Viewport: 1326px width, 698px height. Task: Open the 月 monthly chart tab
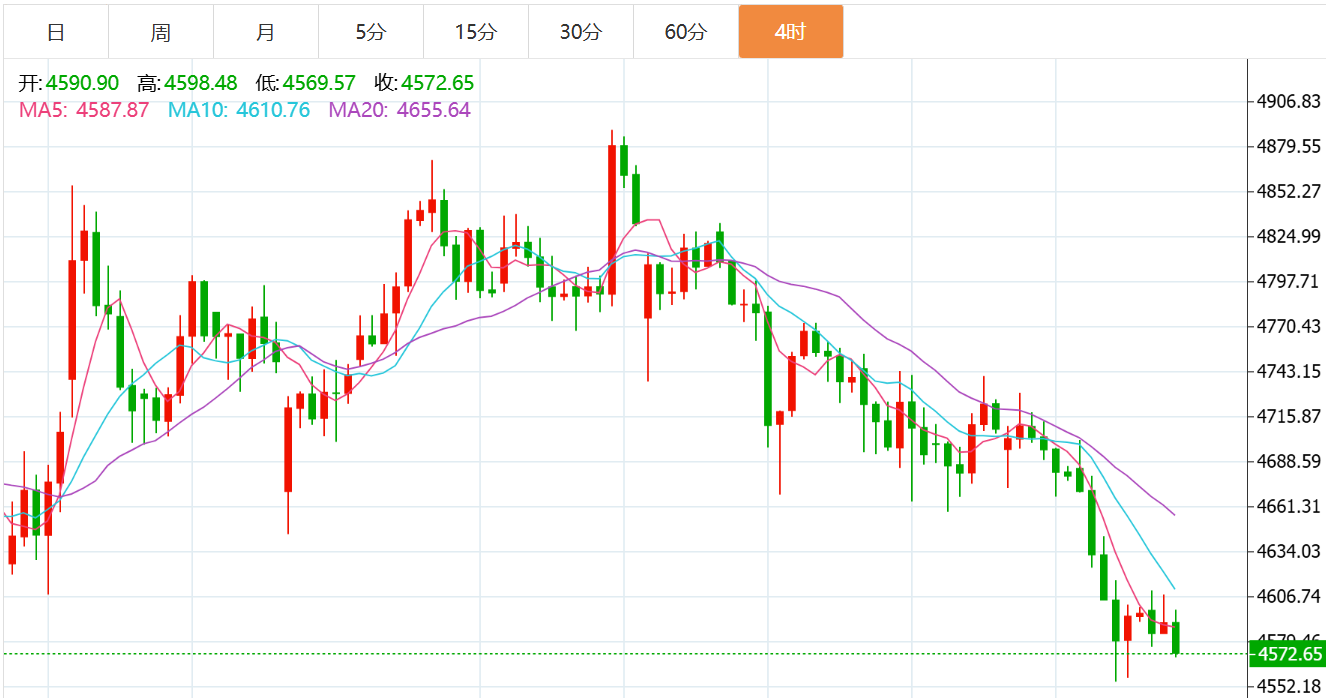coord(266,32)
